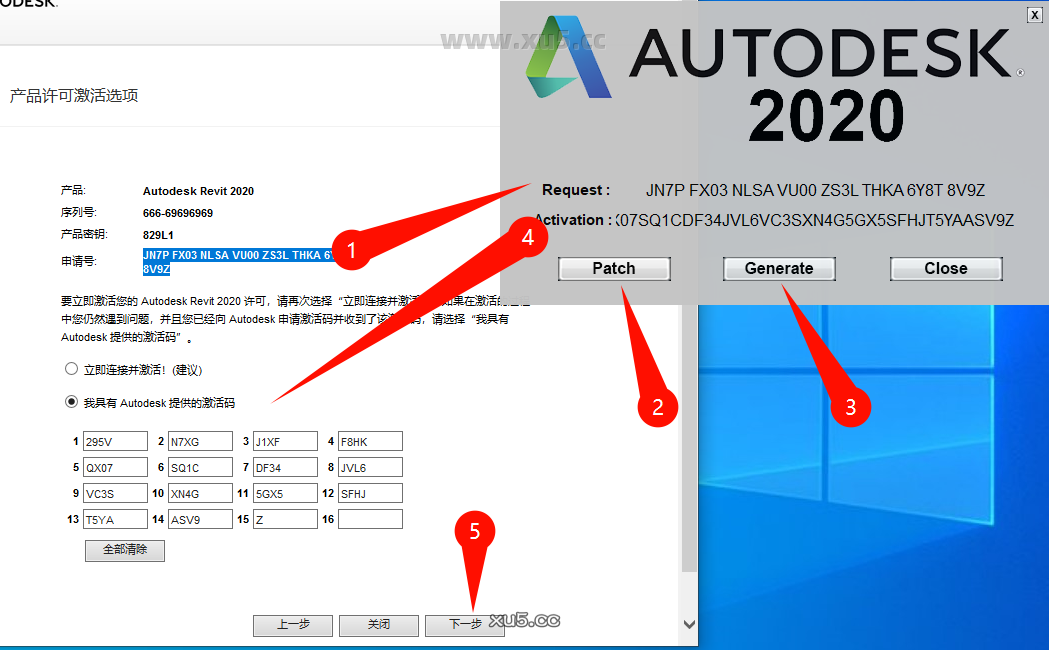Click the 下一步 button to continue activation
Screen dimensions: 1049x650
tap(464, 625)
